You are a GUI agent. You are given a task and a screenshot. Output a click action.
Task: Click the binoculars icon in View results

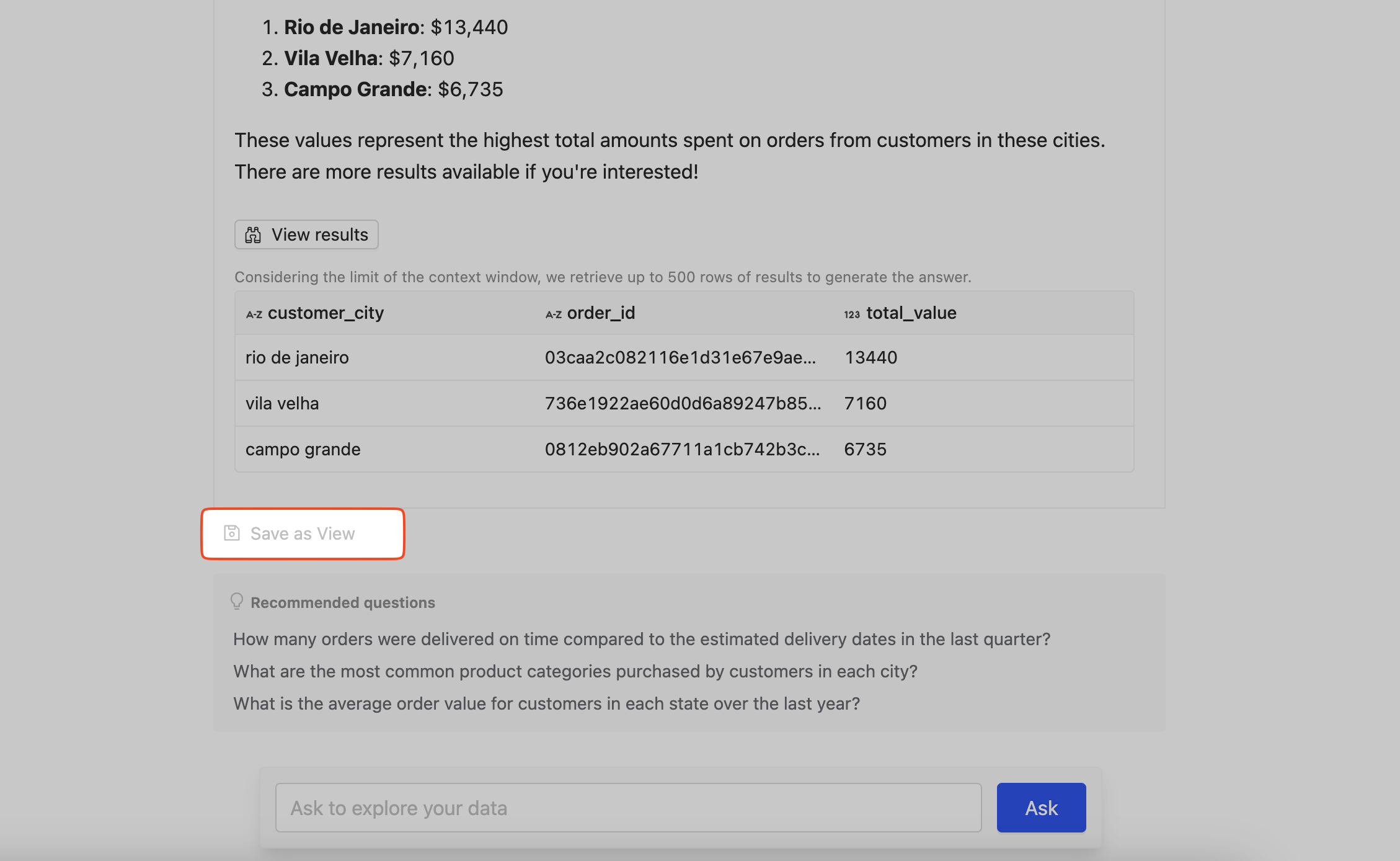pyautogui.click(x=253, y=235)
